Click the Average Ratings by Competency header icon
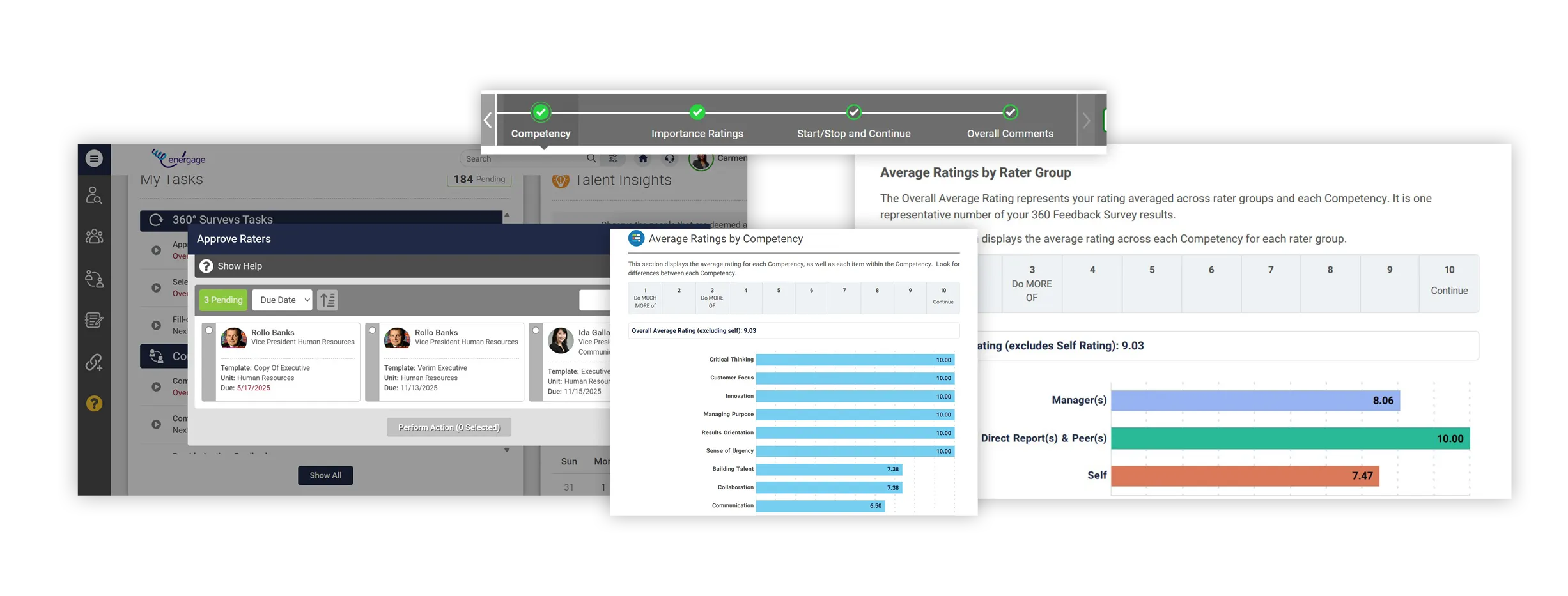1568x596 pixels. point(636,238)
